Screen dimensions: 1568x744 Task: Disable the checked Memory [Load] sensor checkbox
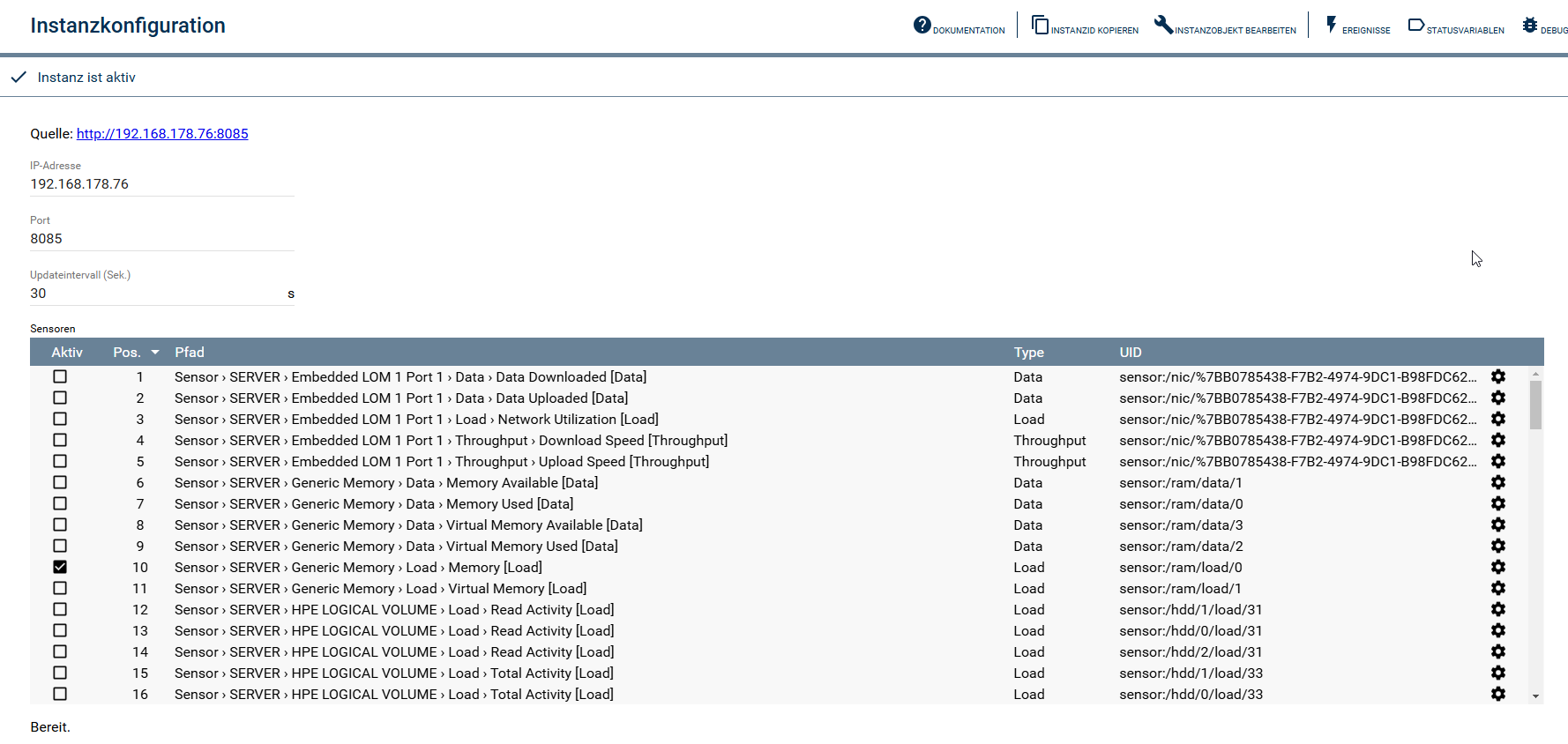[60, 568]
